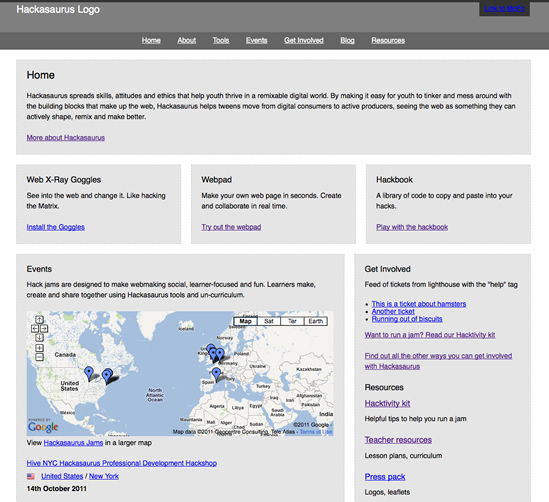
Task: Click the Webpad heading
Action: click(x=216, y=180)
